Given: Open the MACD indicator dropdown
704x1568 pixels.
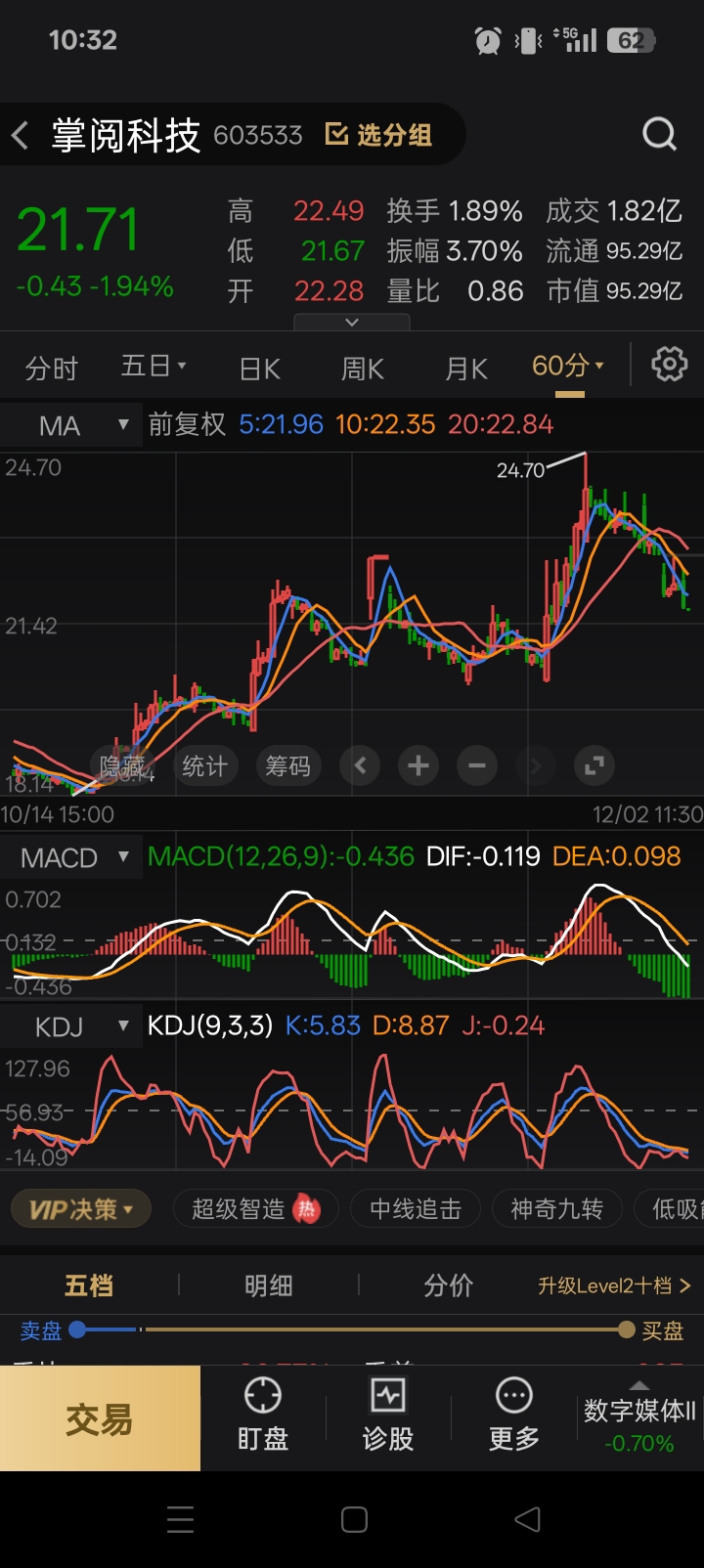Looking at the screenshot, I should click(71, 858).
